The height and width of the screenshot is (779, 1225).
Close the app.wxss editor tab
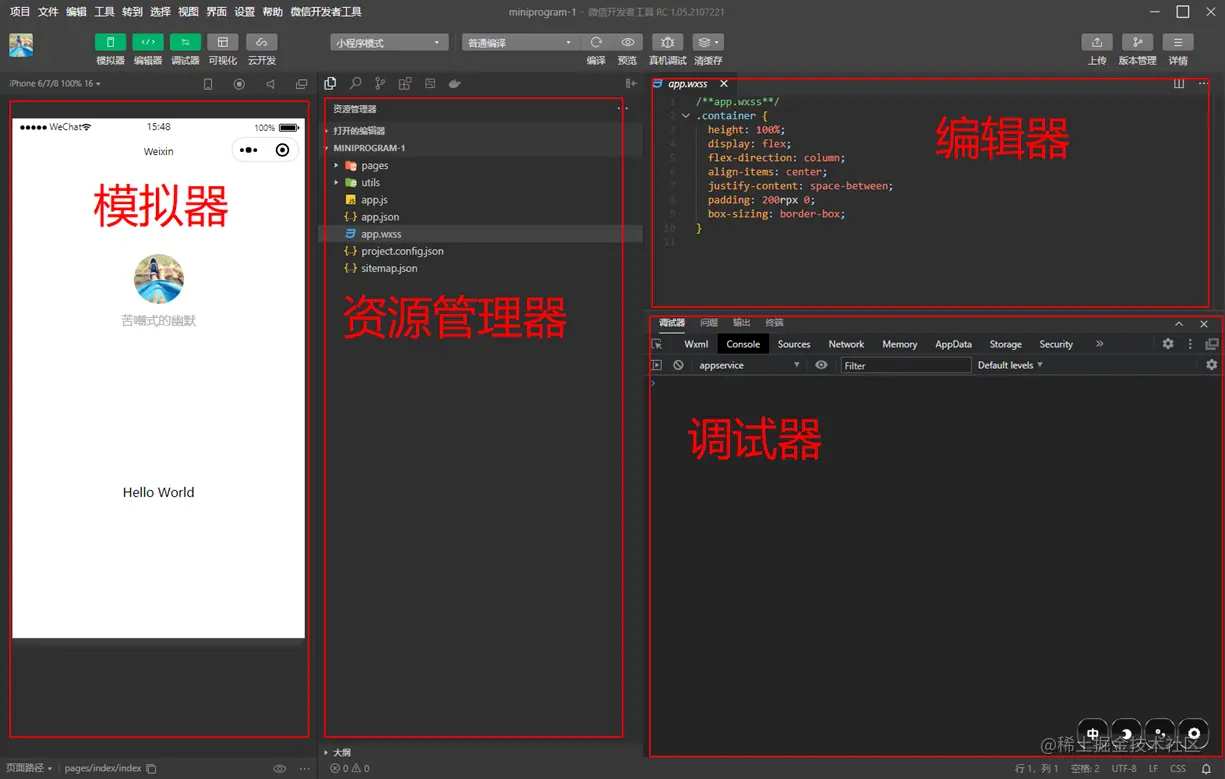coord(724,84)
